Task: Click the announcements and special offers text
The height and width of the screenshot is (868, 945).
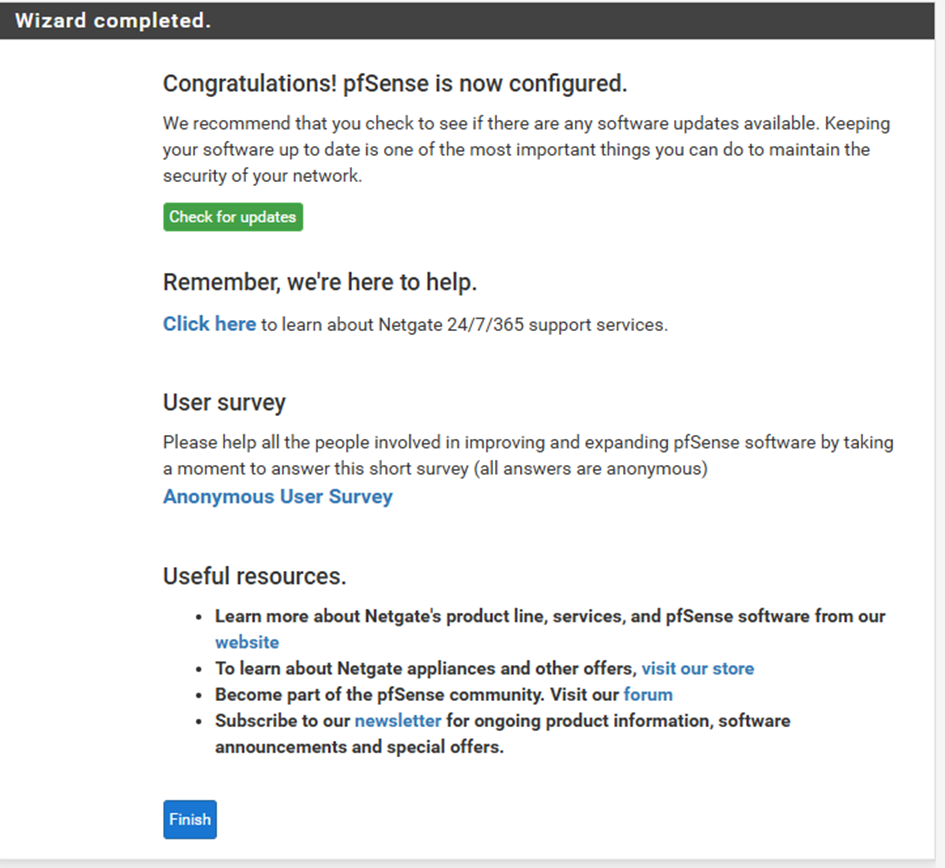Action: point(359,747)
